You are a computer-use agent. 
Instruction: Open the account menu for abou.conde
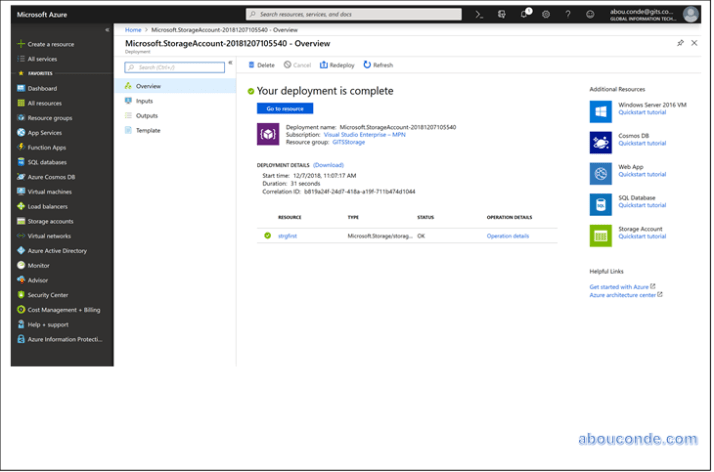pyautogui.click(x=690, y=15)
